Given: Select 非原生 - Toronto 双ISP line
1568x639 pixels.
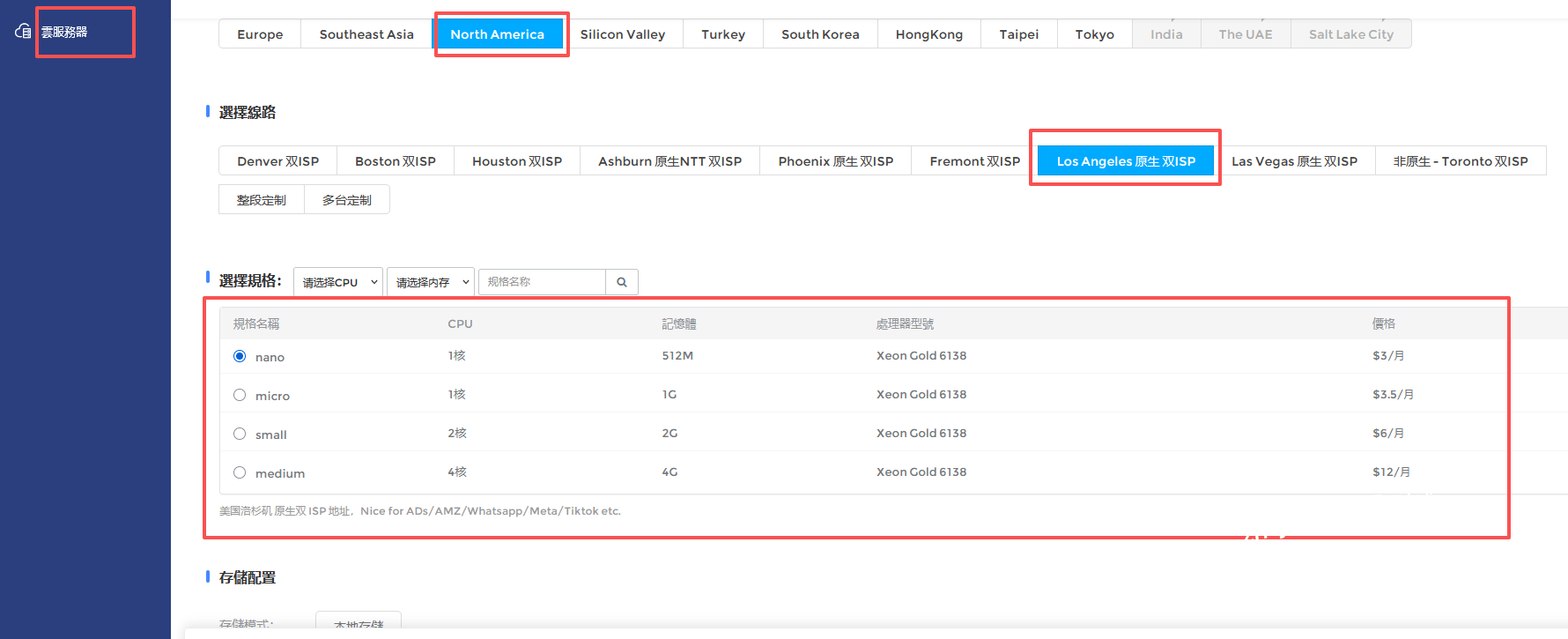Looking at the screenshot, I should [1461, 161].
